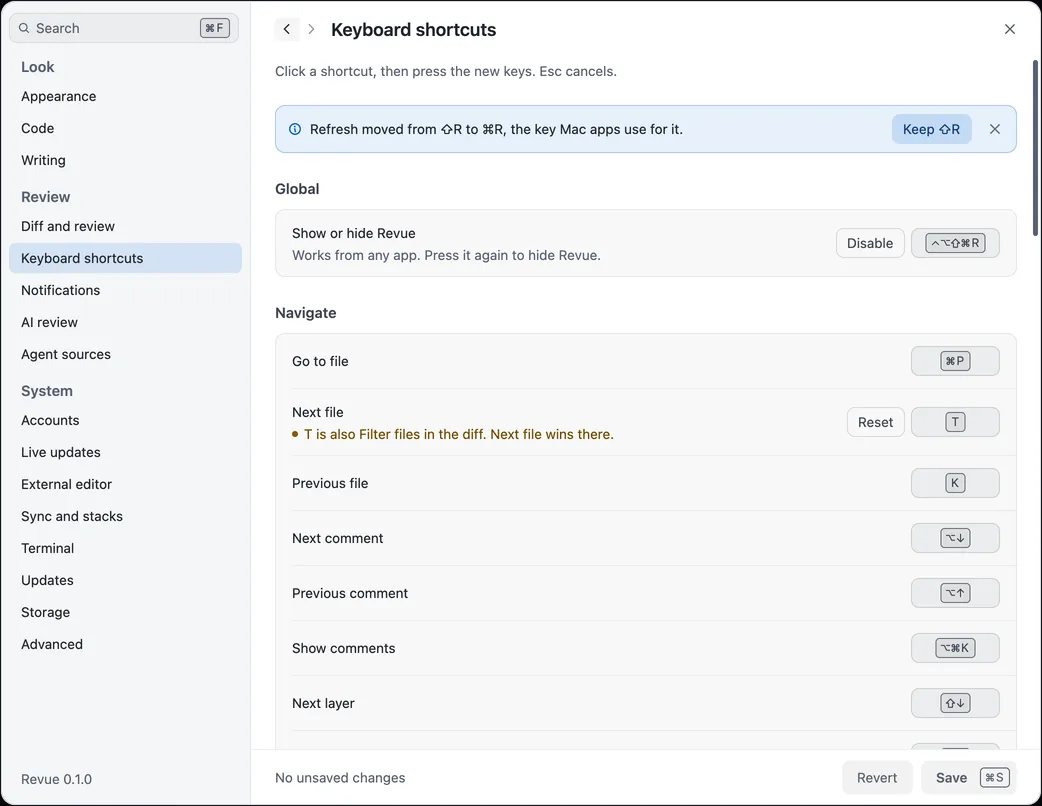Click the System section header
The height and width of the screenshot is (806, 1042).
(47, 391)
